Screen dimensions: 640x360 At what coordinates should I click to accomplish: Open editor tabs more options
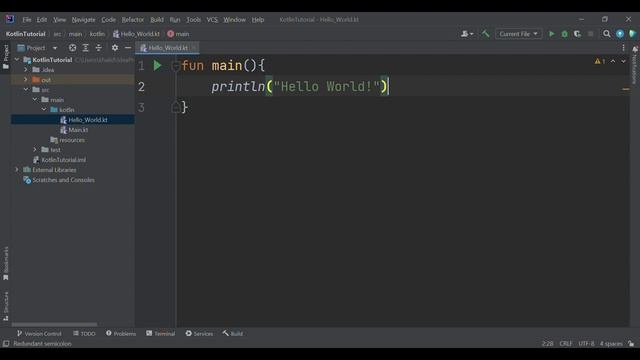click(623, 48)
